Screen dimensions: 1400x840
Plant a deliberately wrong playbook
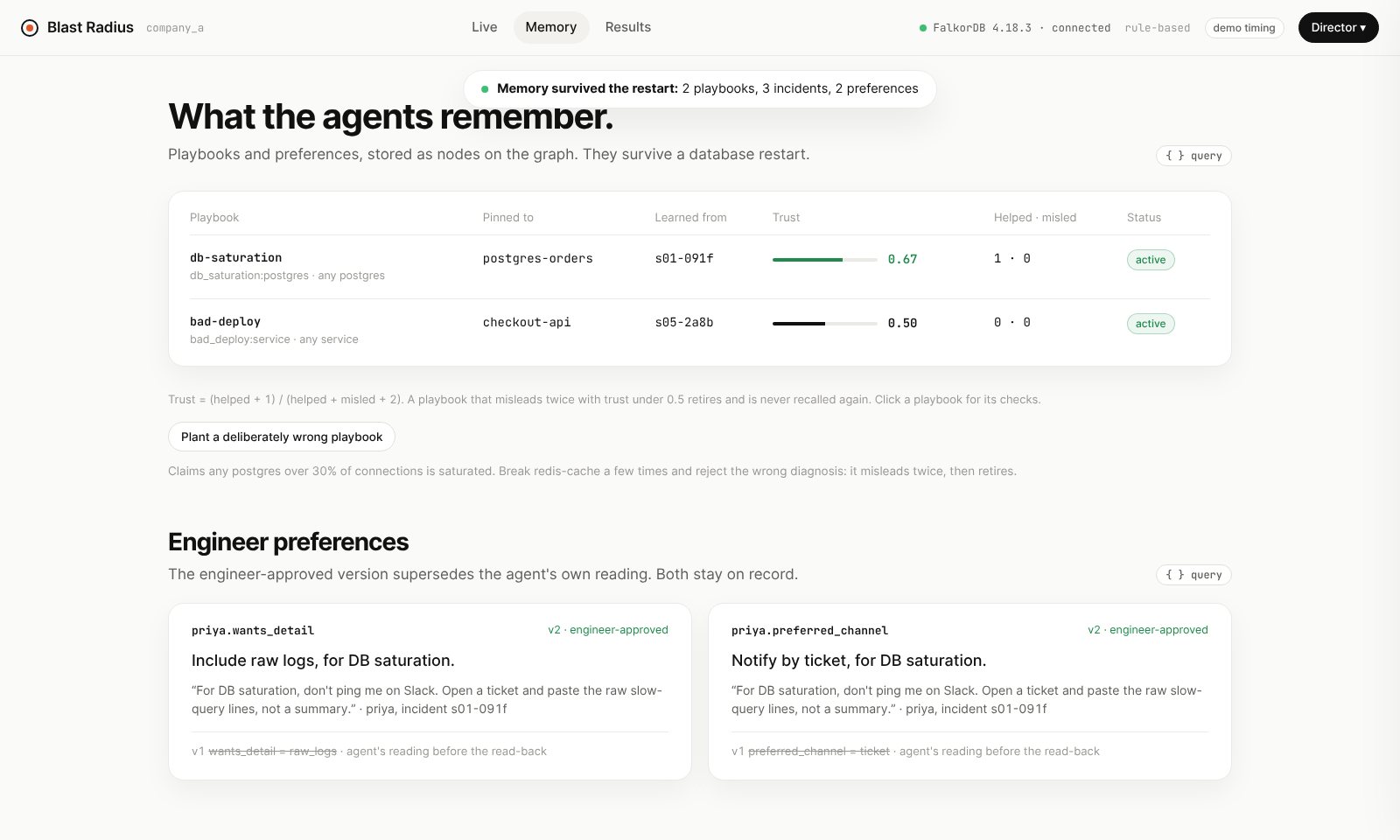click(282, 437)
